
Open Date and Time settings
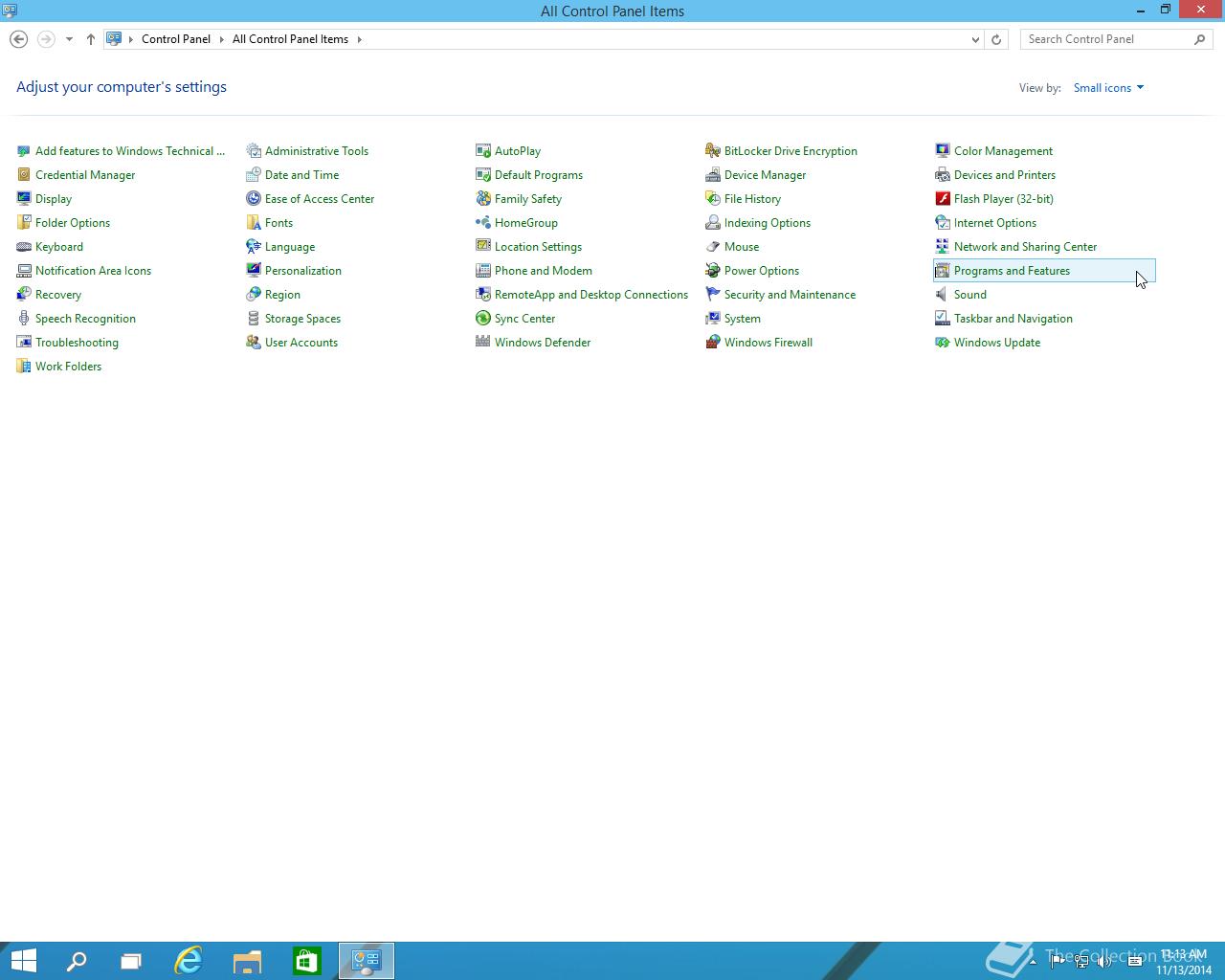pyautogui.click(x=301, y=175)
